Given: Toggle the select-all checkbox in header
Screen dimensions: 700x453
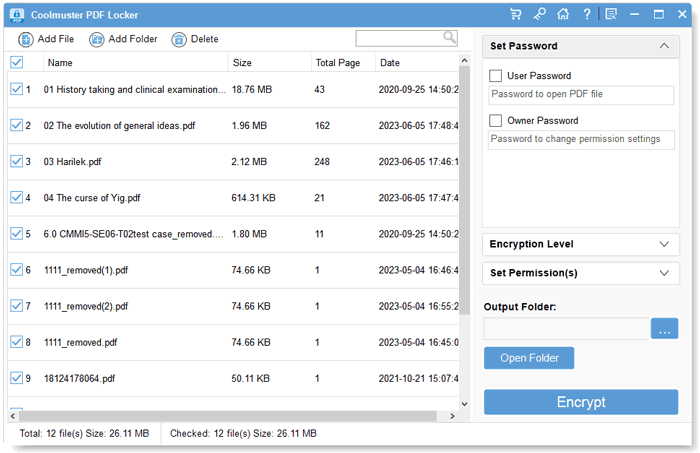Looking at the screenshot, I should click(x=16, y=62).
